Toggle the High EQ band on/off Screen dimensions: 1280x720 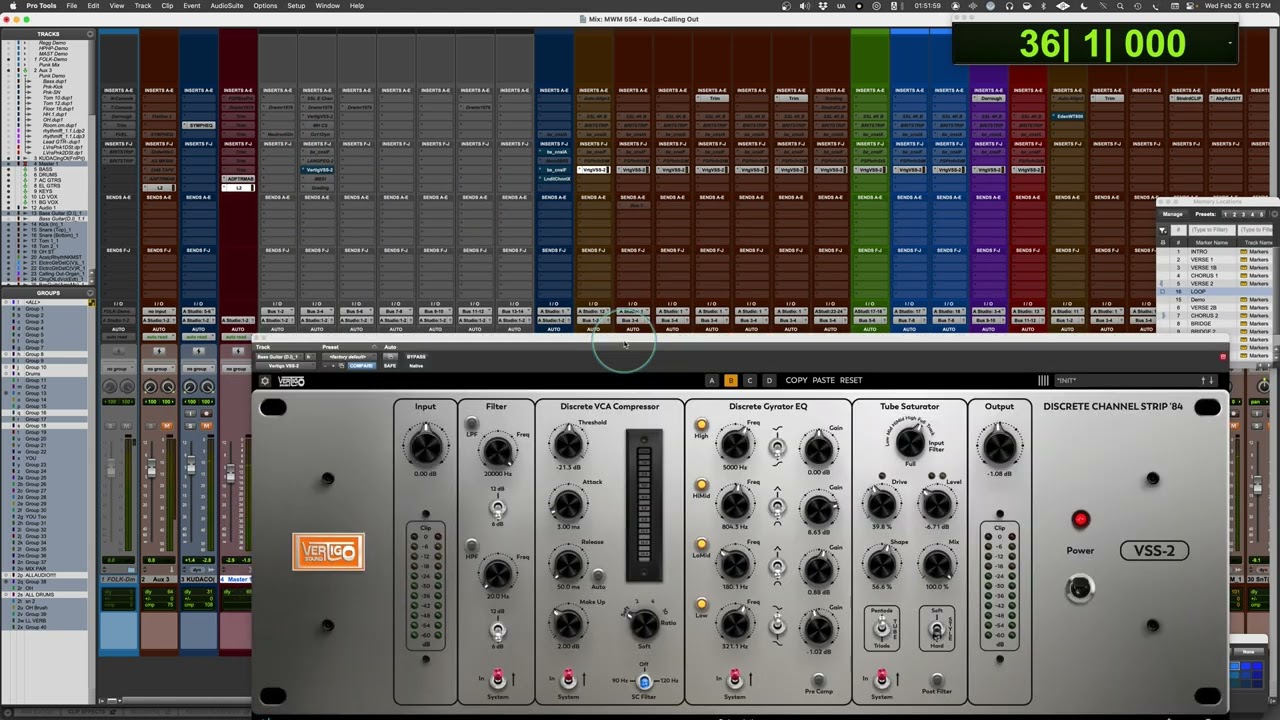click(701, 425)
